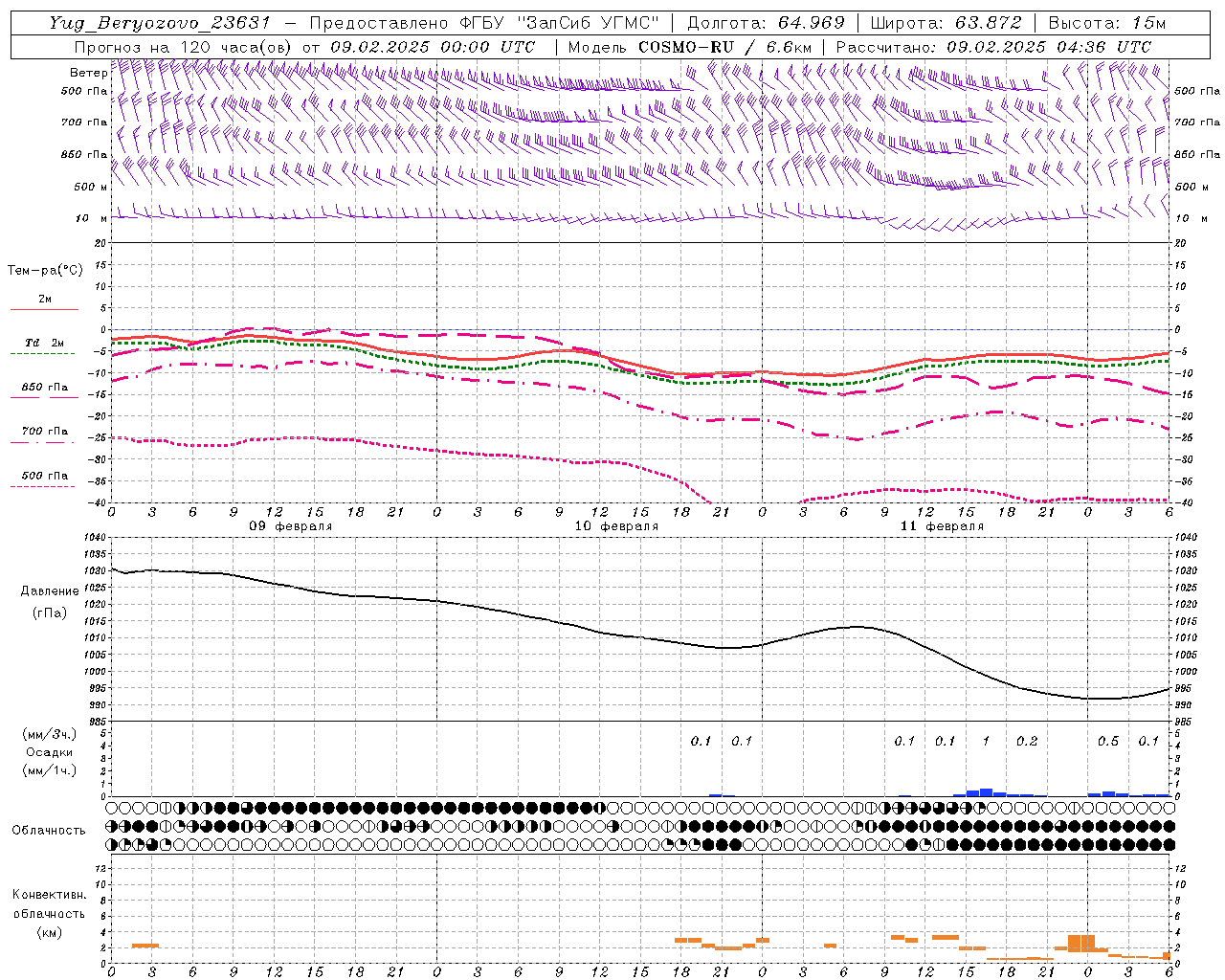Click the latitude value Широта: 63.872
1225x980 pixels.
coord(946,23)
